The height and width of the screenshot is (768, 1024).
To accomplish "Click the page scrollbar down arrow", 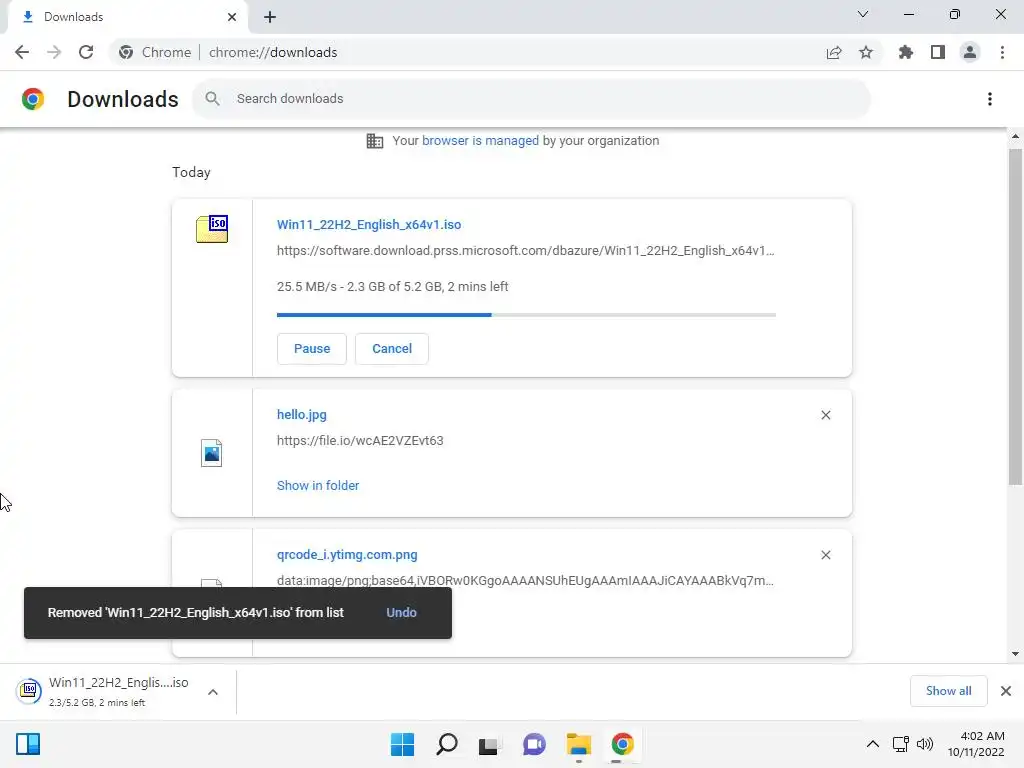I will click(1015, 654).
